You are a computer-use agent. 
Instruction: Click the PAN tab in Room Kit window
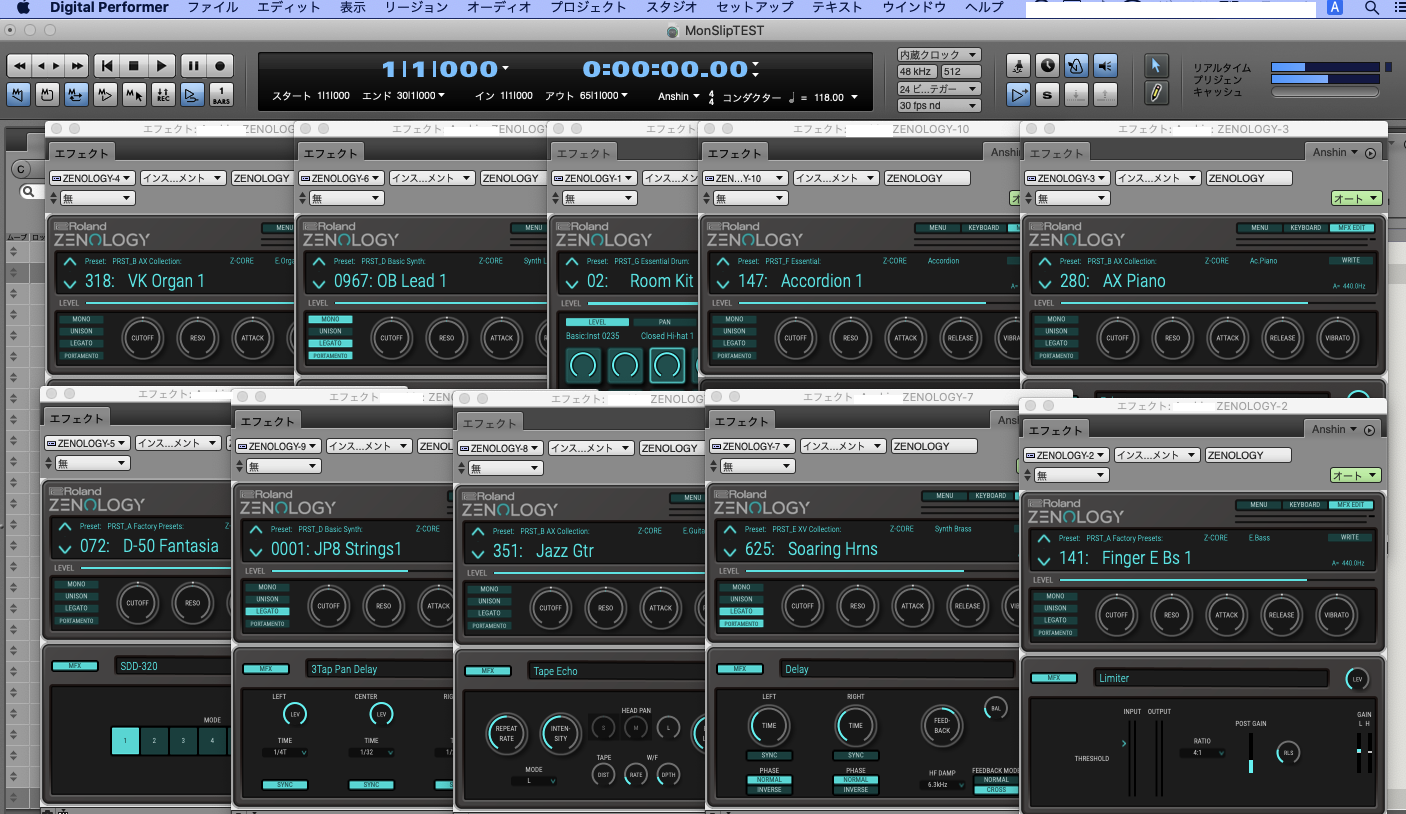[664, 322]
